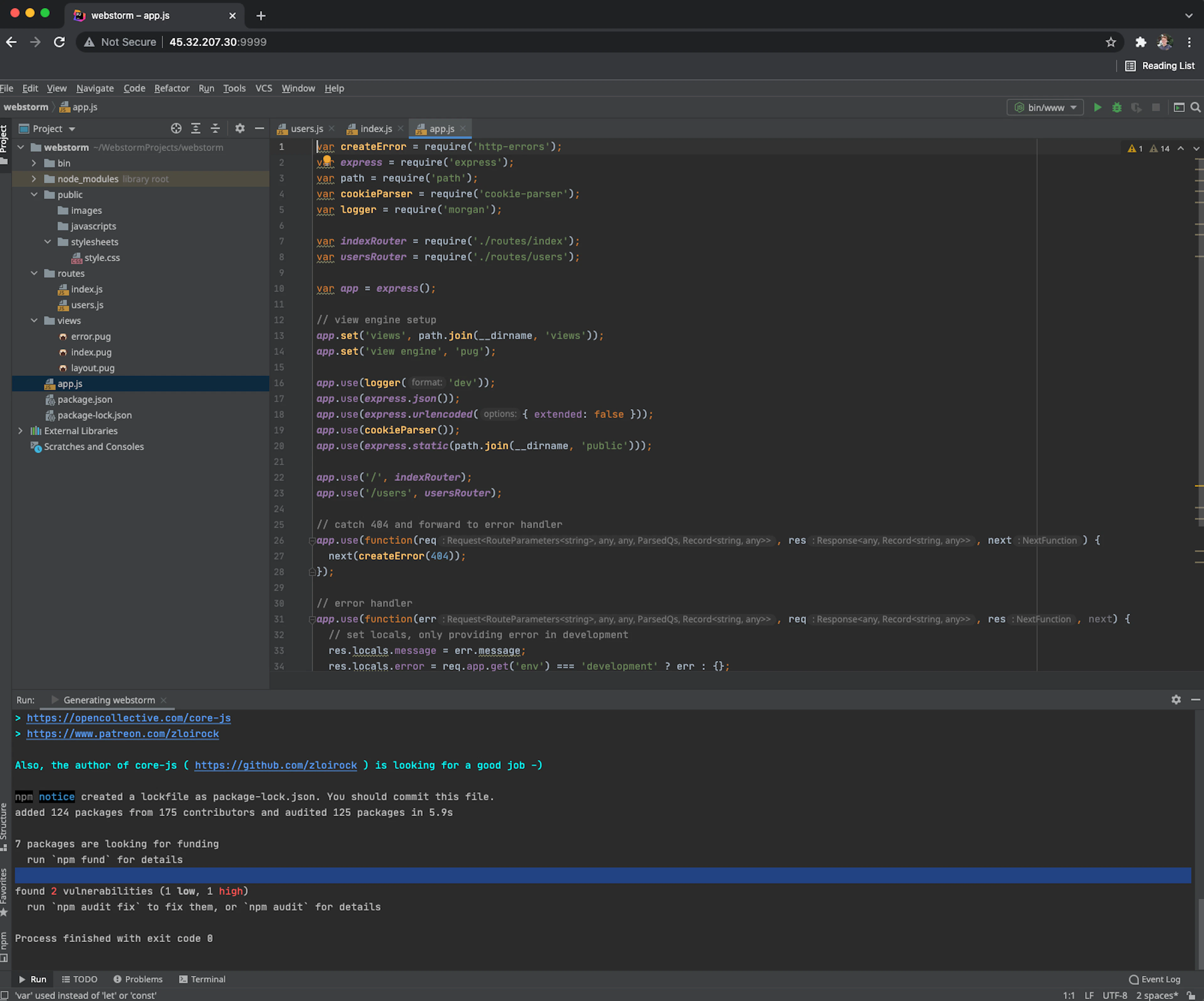
Task: Jump to previous highlighted error arrow
Action: click(x=1180, y=149)
